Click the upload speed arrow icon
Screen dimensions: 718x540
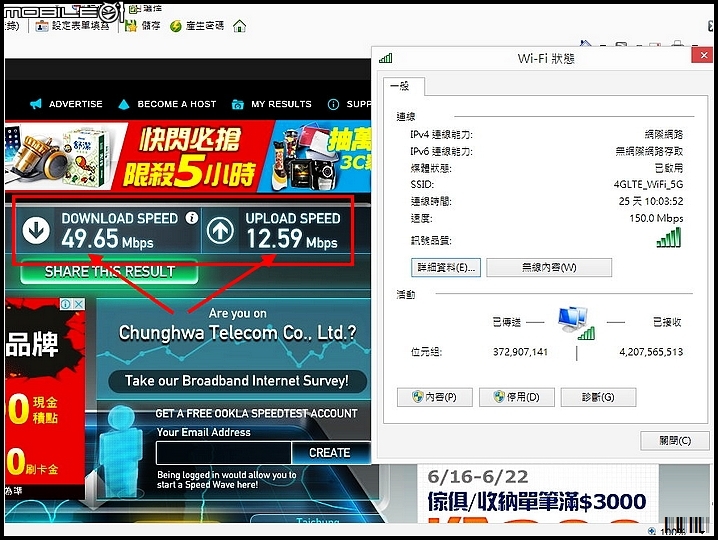(220, 230)
